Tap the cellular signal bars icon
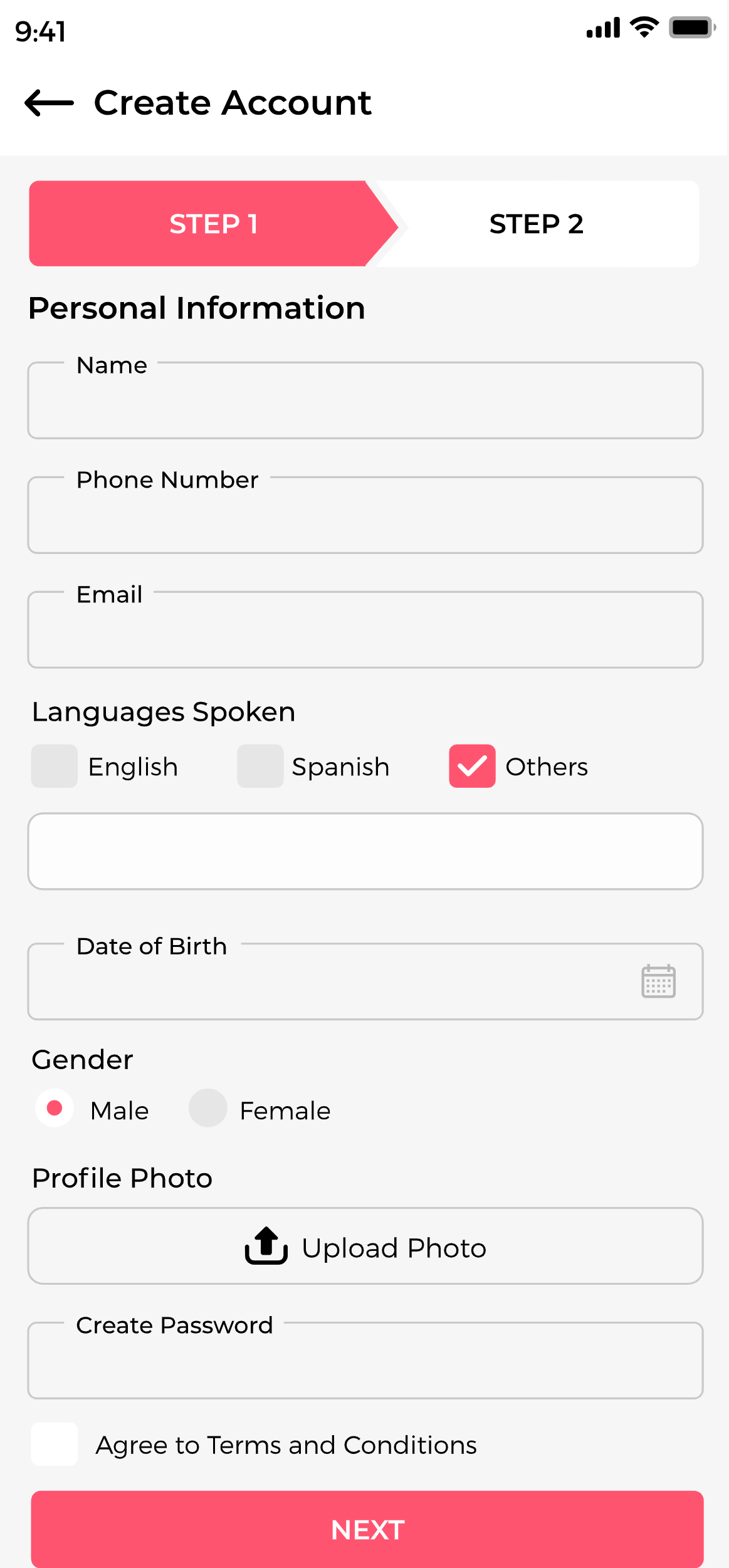The width and height of the screenshot is (729, 1568). (x=603, y=28)
